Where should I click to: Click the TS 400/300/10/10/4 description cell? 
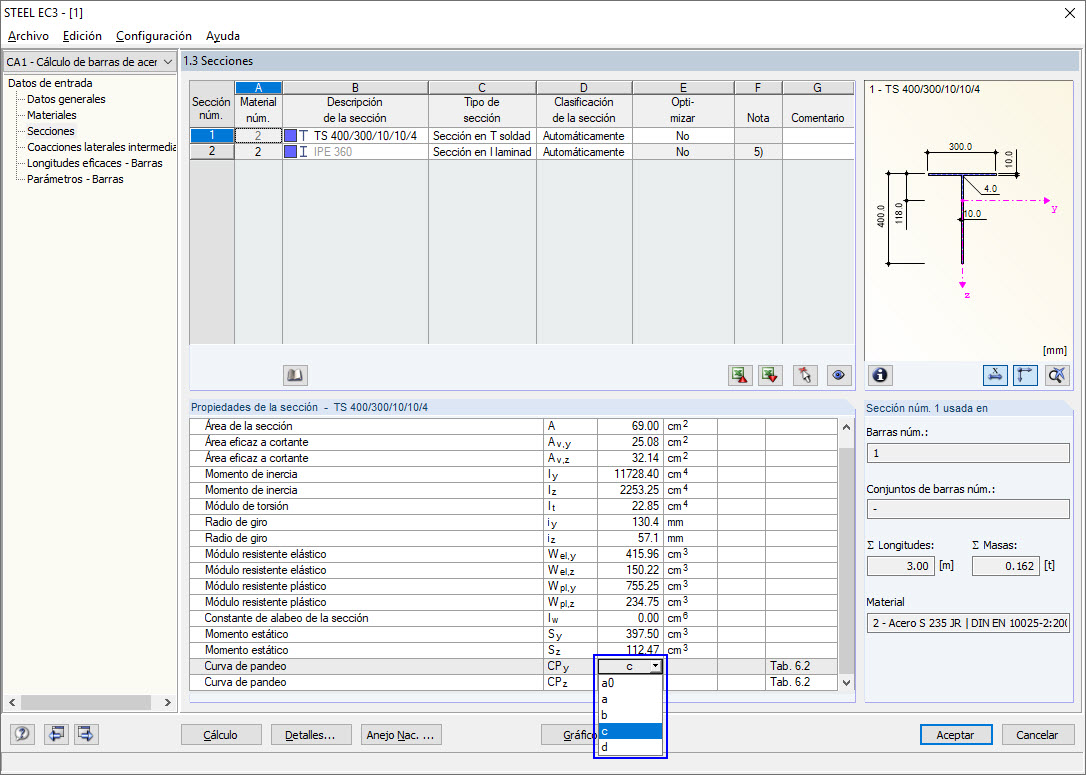point(355,136)
